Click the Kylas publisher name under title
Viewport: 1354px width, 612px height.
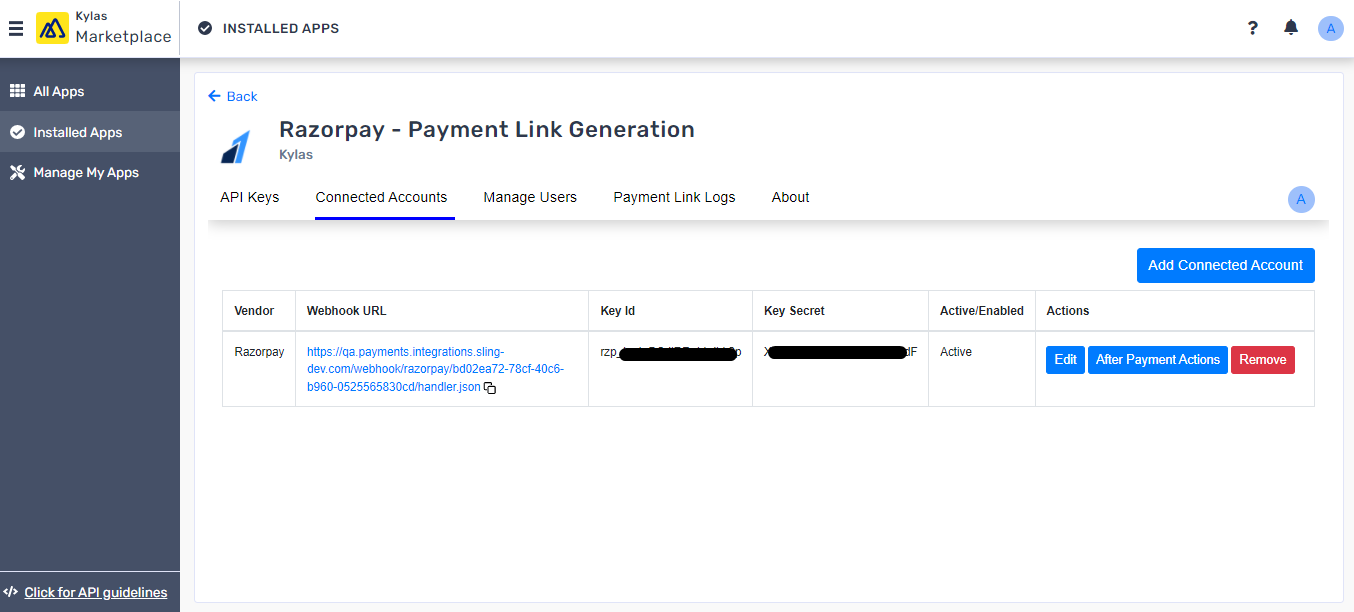(296, 155)
